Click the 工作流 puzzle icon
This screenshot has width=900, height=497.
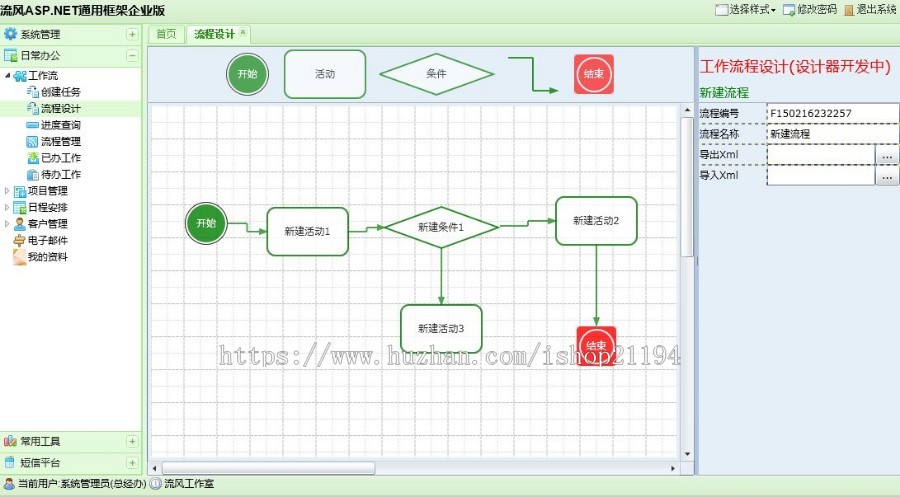20,76
